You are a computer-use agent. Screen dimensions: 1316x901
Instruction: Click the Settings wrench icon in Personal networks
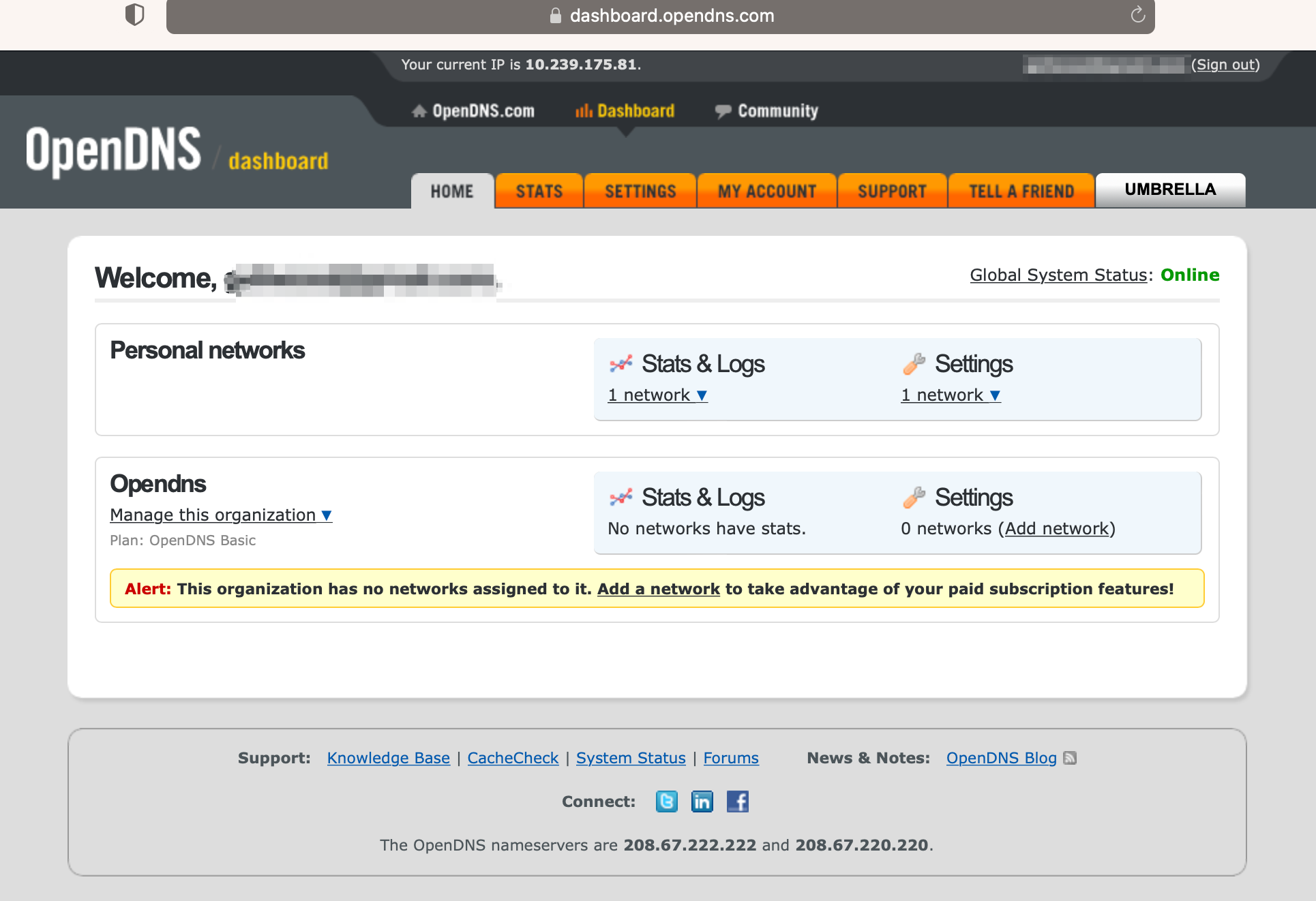pyautogui.click(x=914, y=364)
